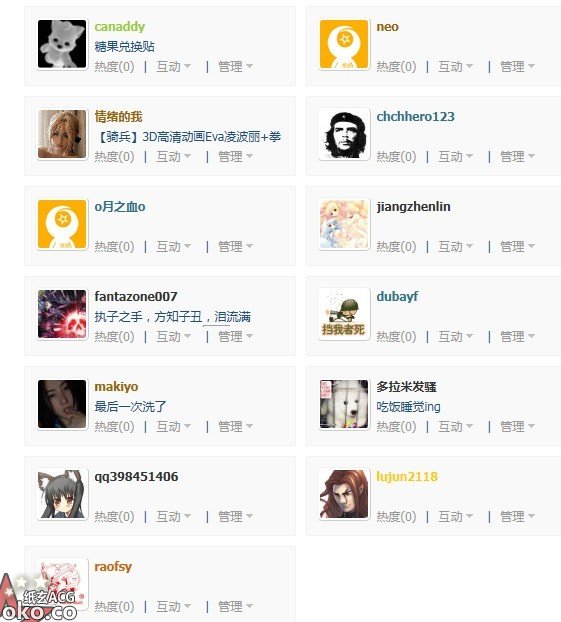
Task: Click fantazone007's skull artwork avatar
Action: point(62,314)
